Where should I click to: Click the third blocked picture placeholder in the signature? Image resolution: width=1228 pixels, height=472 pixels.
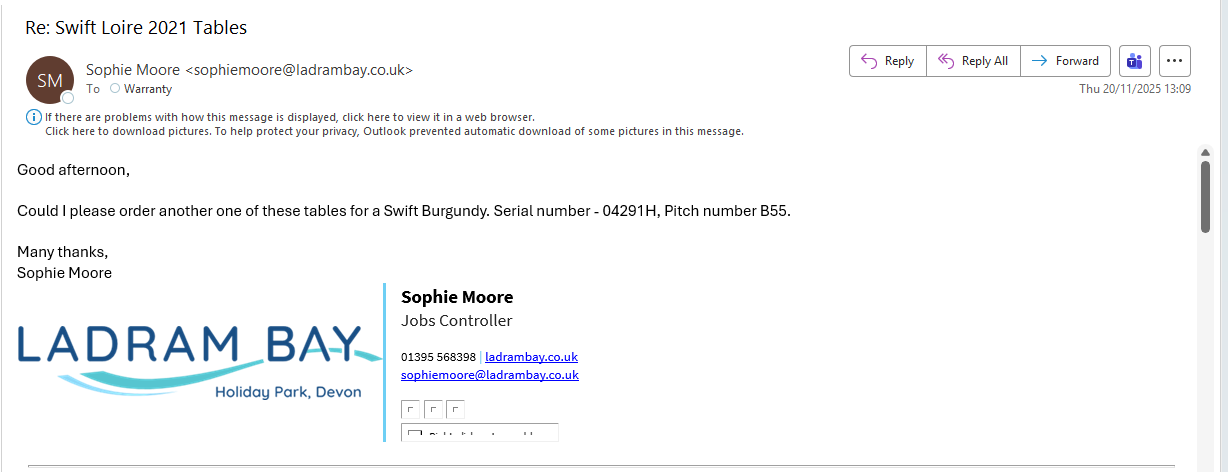click(455, 410)
